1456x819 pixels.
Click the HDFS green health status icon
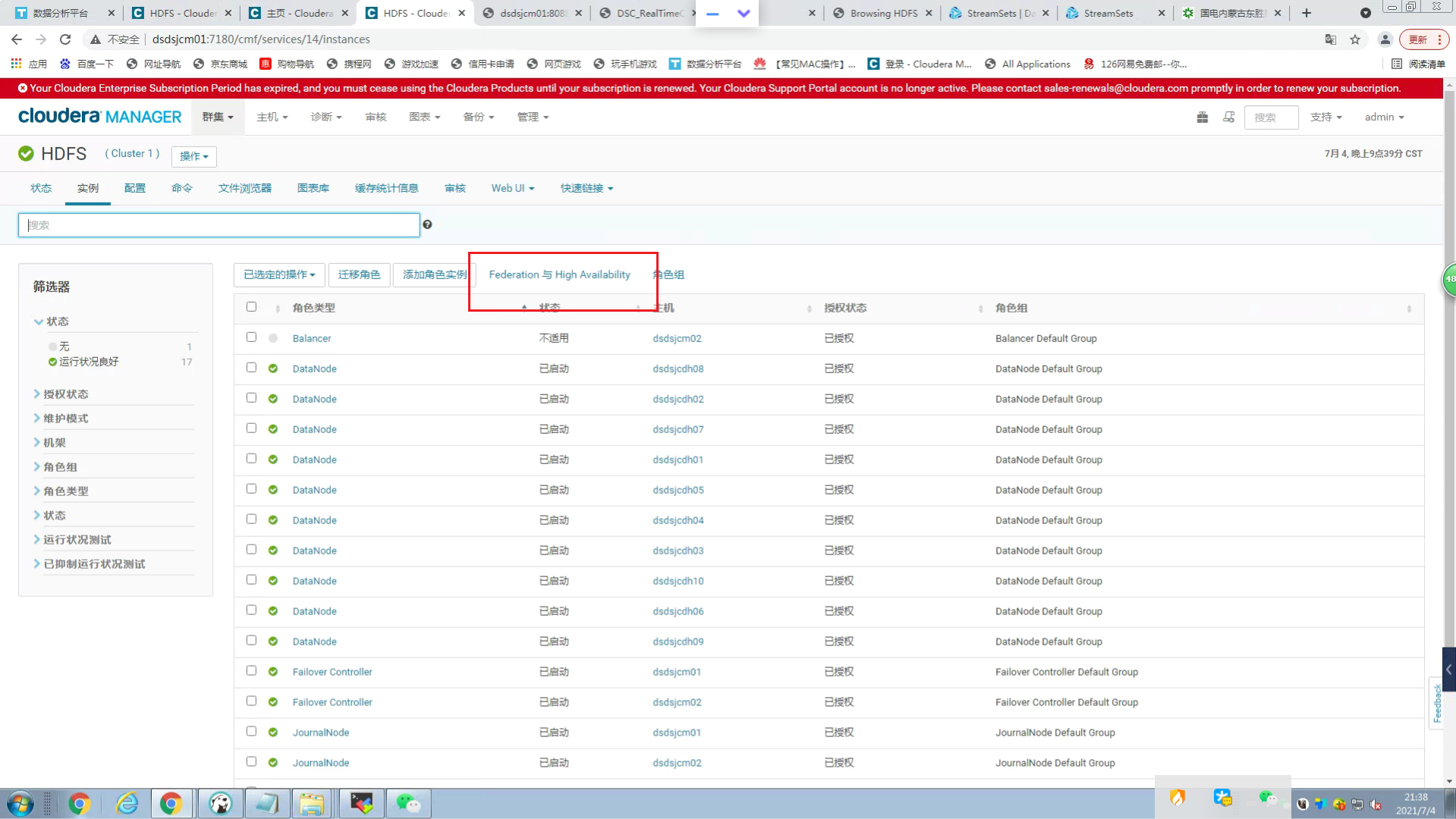tap(26, 153)
